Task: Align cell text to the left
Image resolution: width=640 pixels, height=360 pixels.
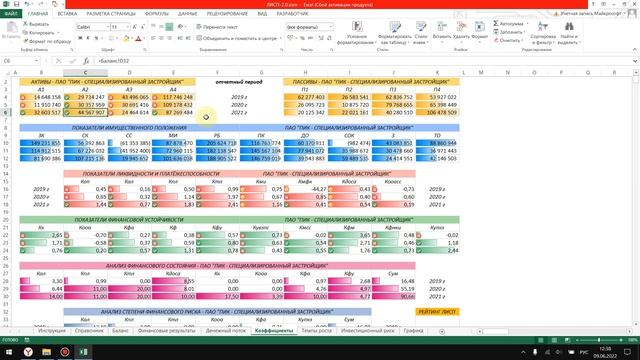Action: click(153, 38)
